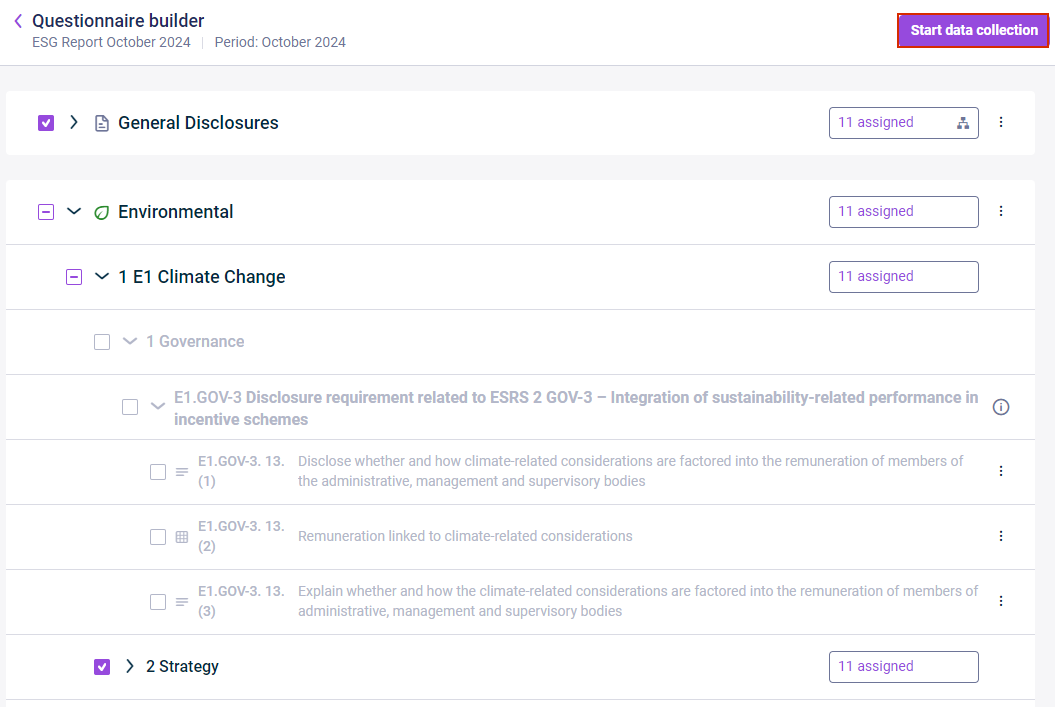Expand the 2 Strategy section
The image size is (1055, 707).
pos(130,666)
